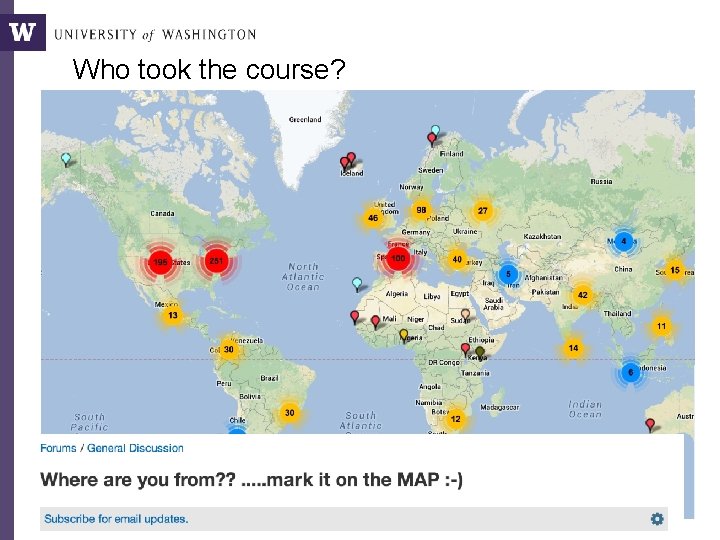The height and width of the screenshot is (540, 720).
Task: Open the settings gear icon
Action: pyautogui.click(x=657, y=519)
